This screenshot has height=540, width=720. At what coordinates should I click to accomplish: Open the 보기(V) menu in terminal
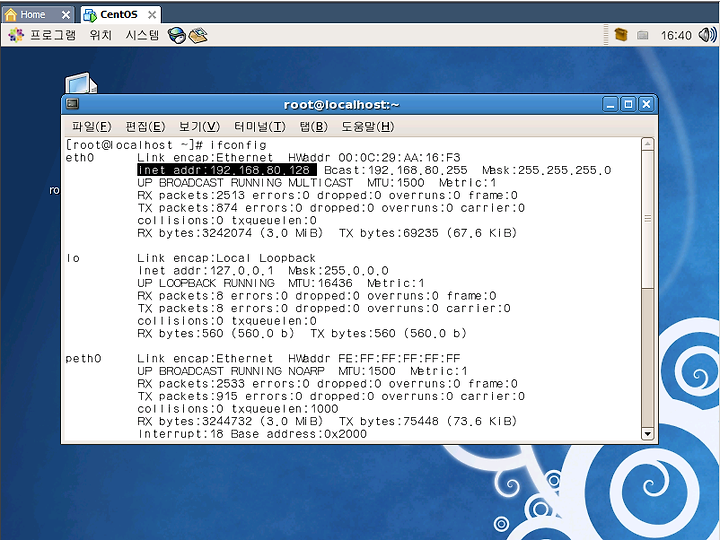199,127
